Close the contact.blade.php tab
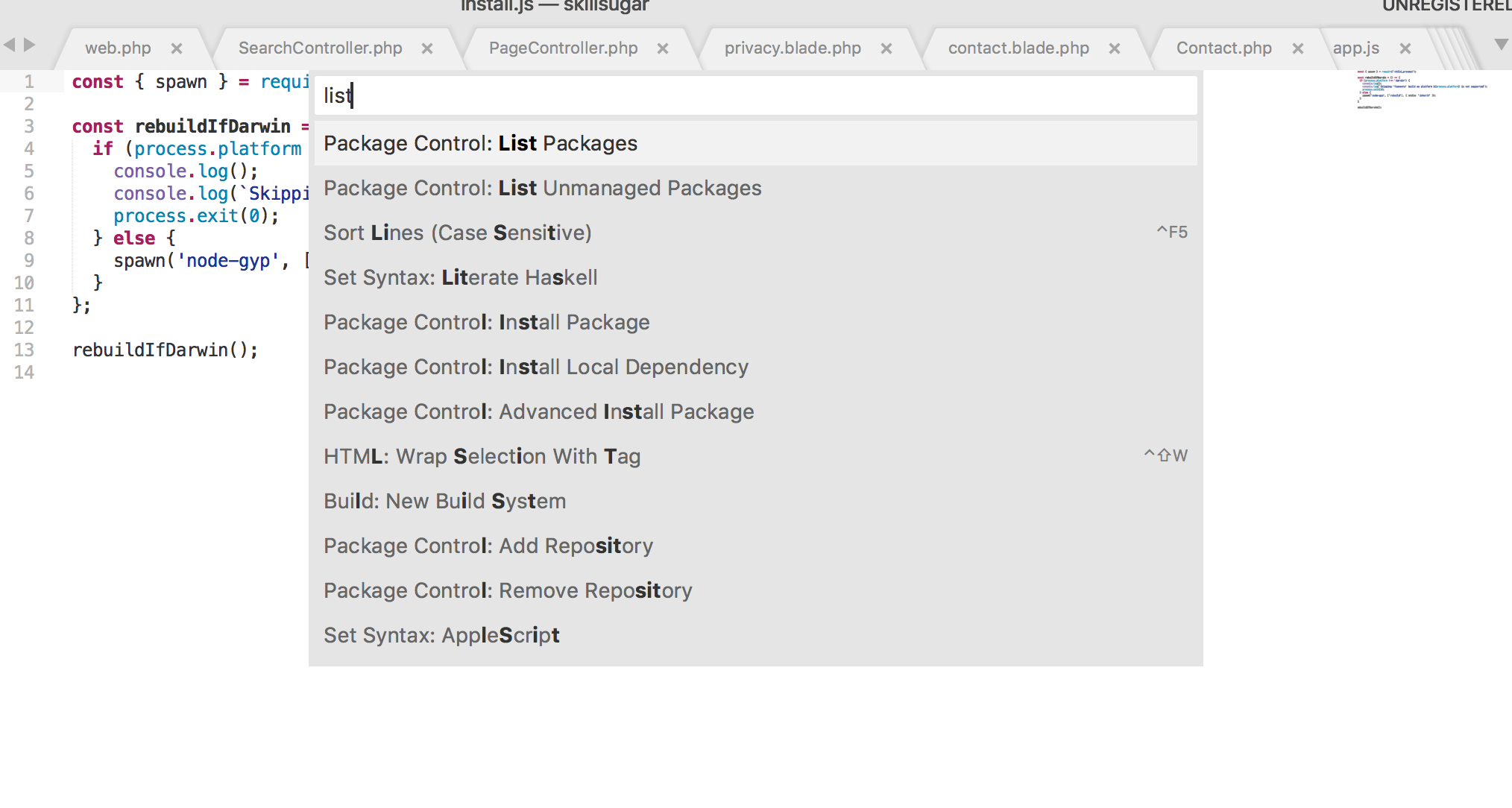1512x808 pixels. point(1115,48)
